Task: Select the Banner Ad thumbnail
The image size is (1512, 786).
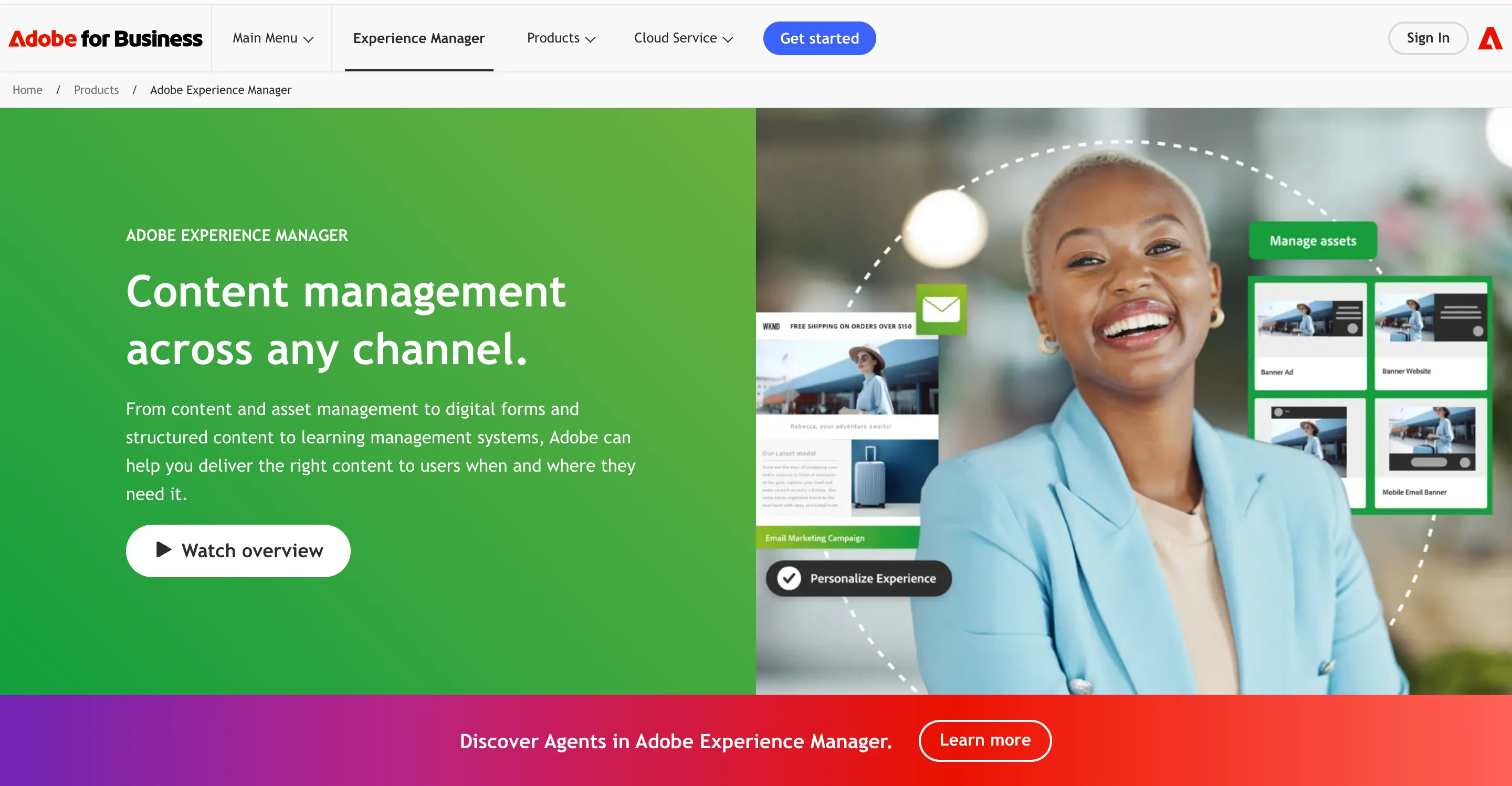Action: pyautogui.click(x=1310, y=336)
